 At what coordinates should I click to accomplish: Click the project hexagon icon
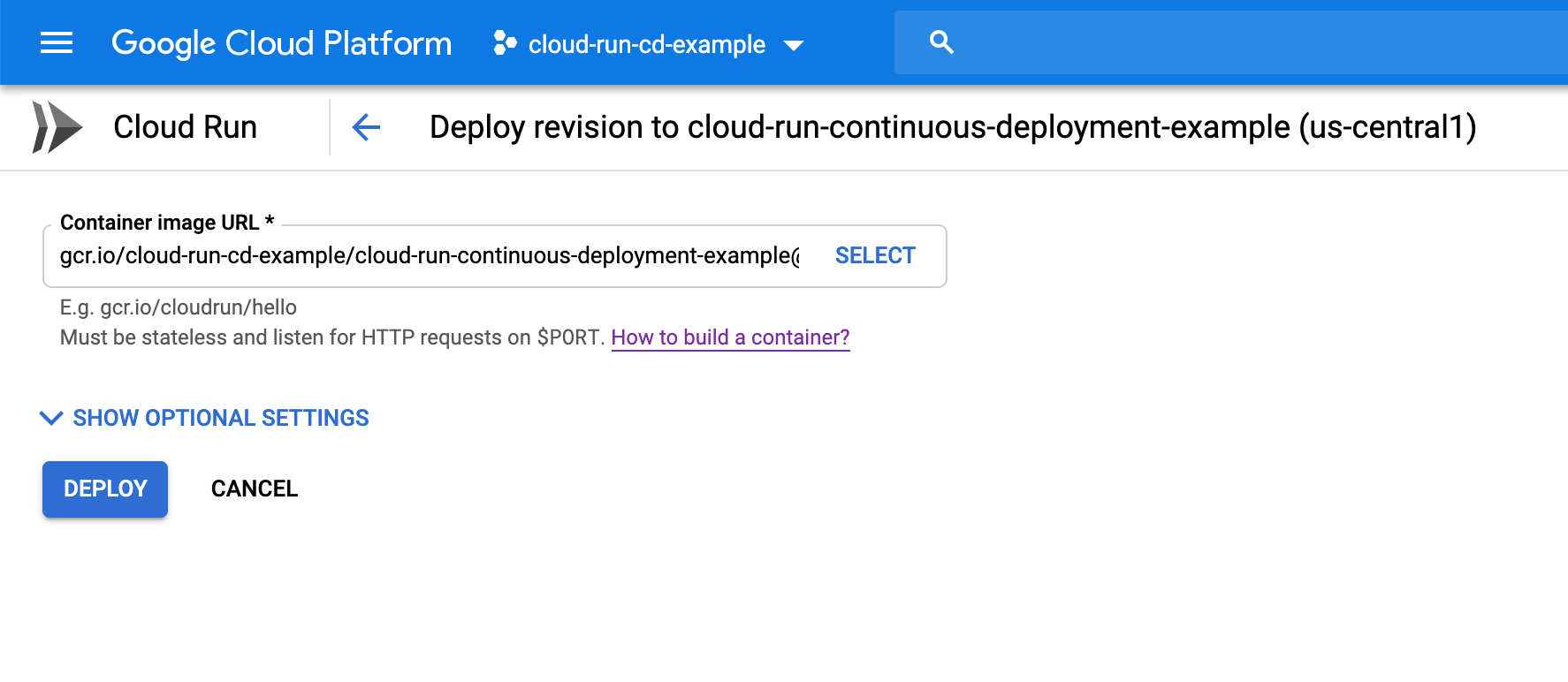[x=505, y=42]
